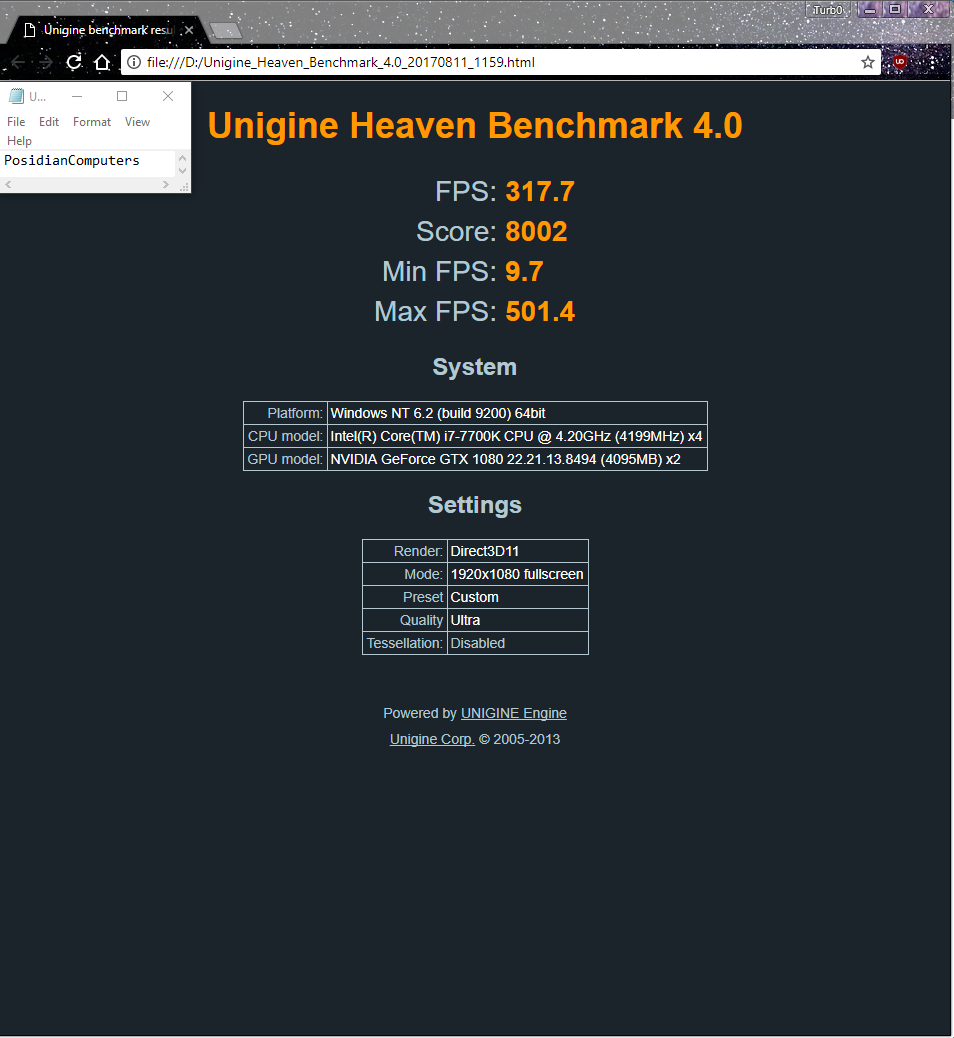Open Notepad File menu
Image resolution: width=954 pixels, height=1038 pixels.
tap(16, 122)
